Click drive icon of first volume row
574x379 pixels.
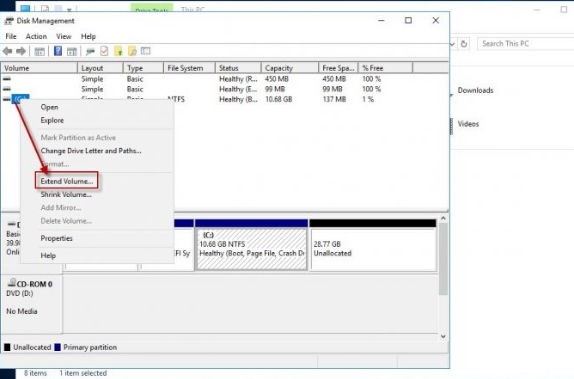coord(7,79)
